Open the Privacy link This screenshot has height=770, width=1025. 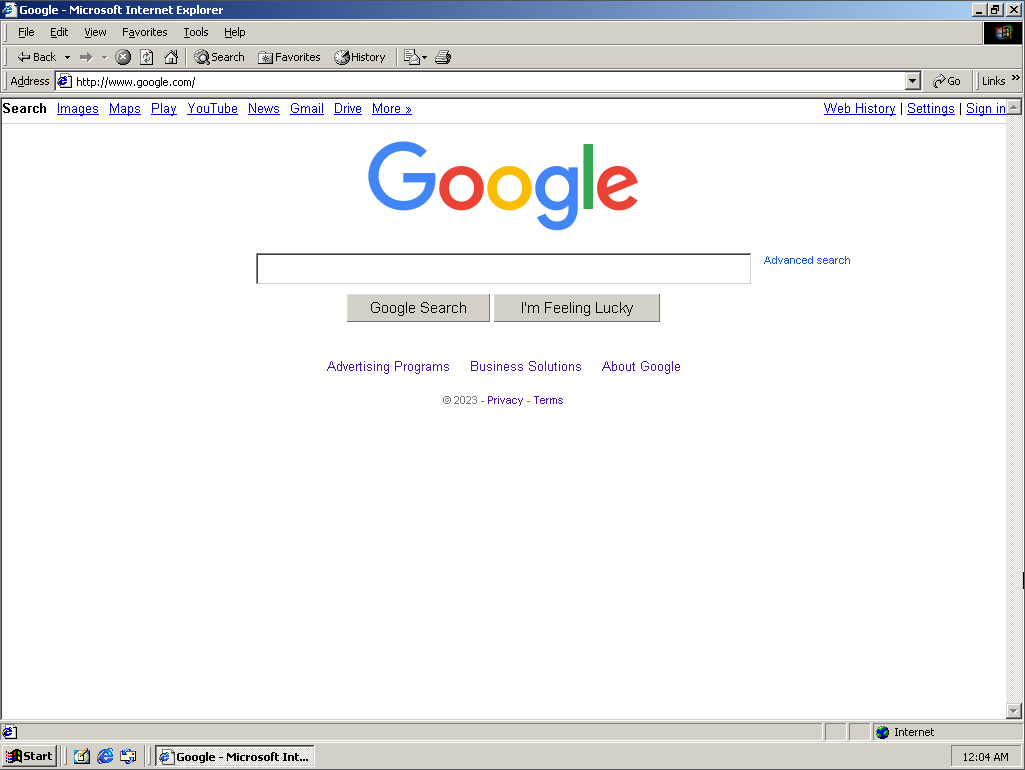(x=505, y=400)
